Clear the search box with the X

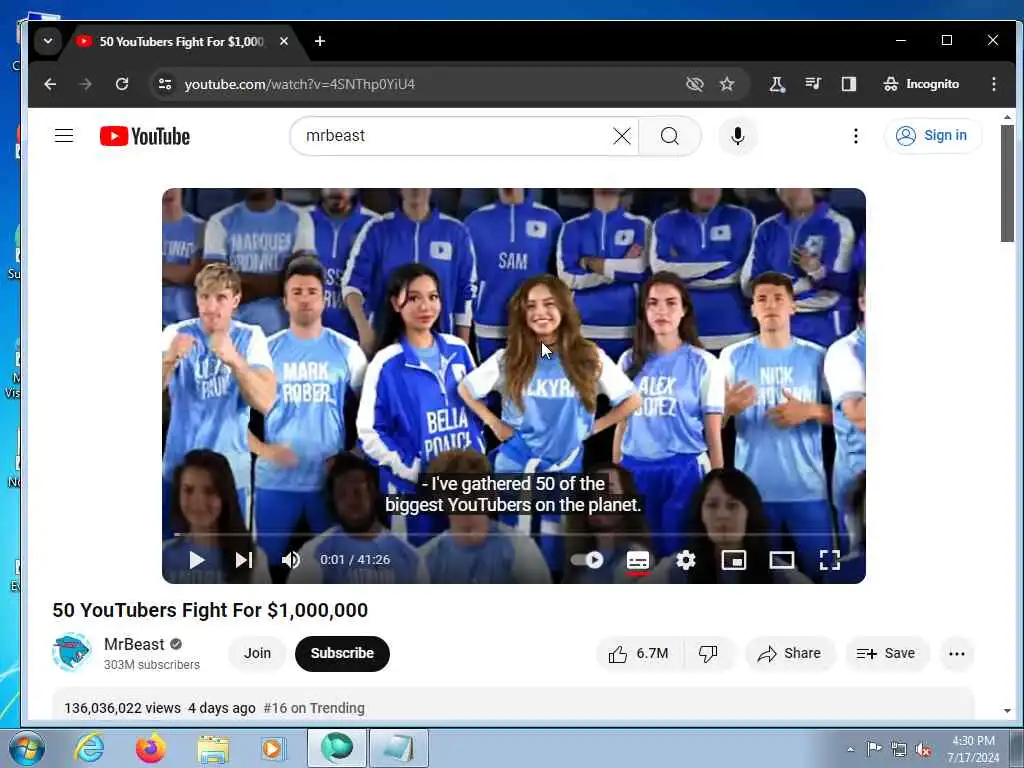click(622, 136)
